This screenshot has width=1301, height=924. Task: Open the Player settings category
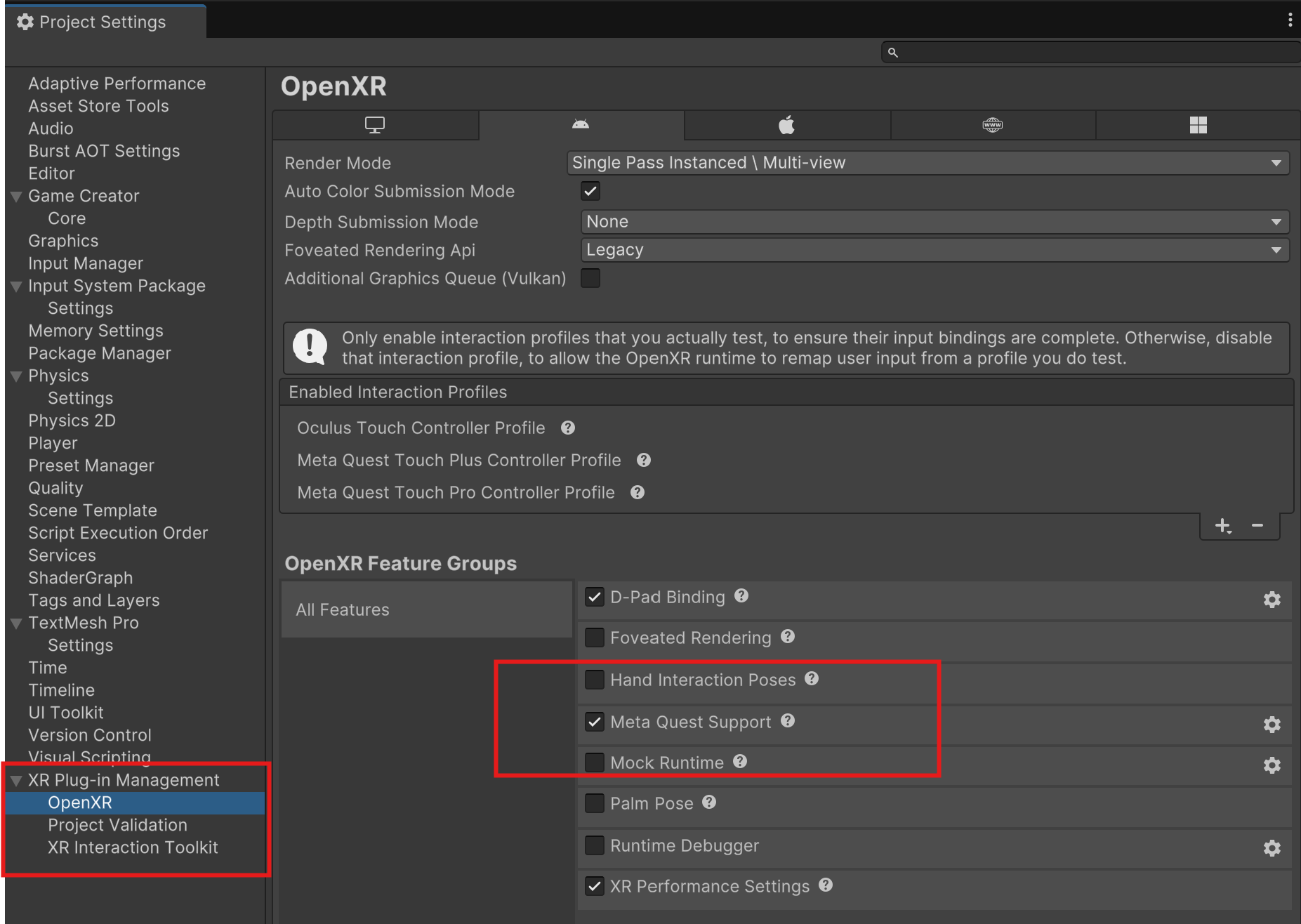(53, 443)
